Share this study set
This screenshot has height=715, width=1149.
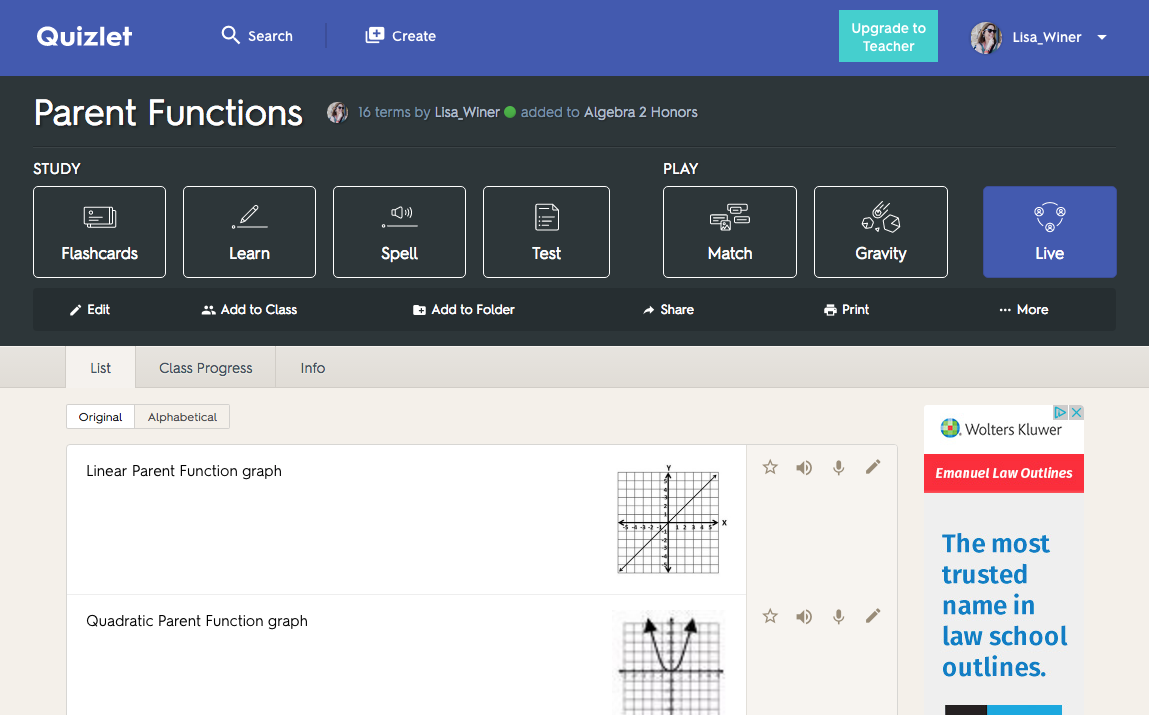coord(668,310)
